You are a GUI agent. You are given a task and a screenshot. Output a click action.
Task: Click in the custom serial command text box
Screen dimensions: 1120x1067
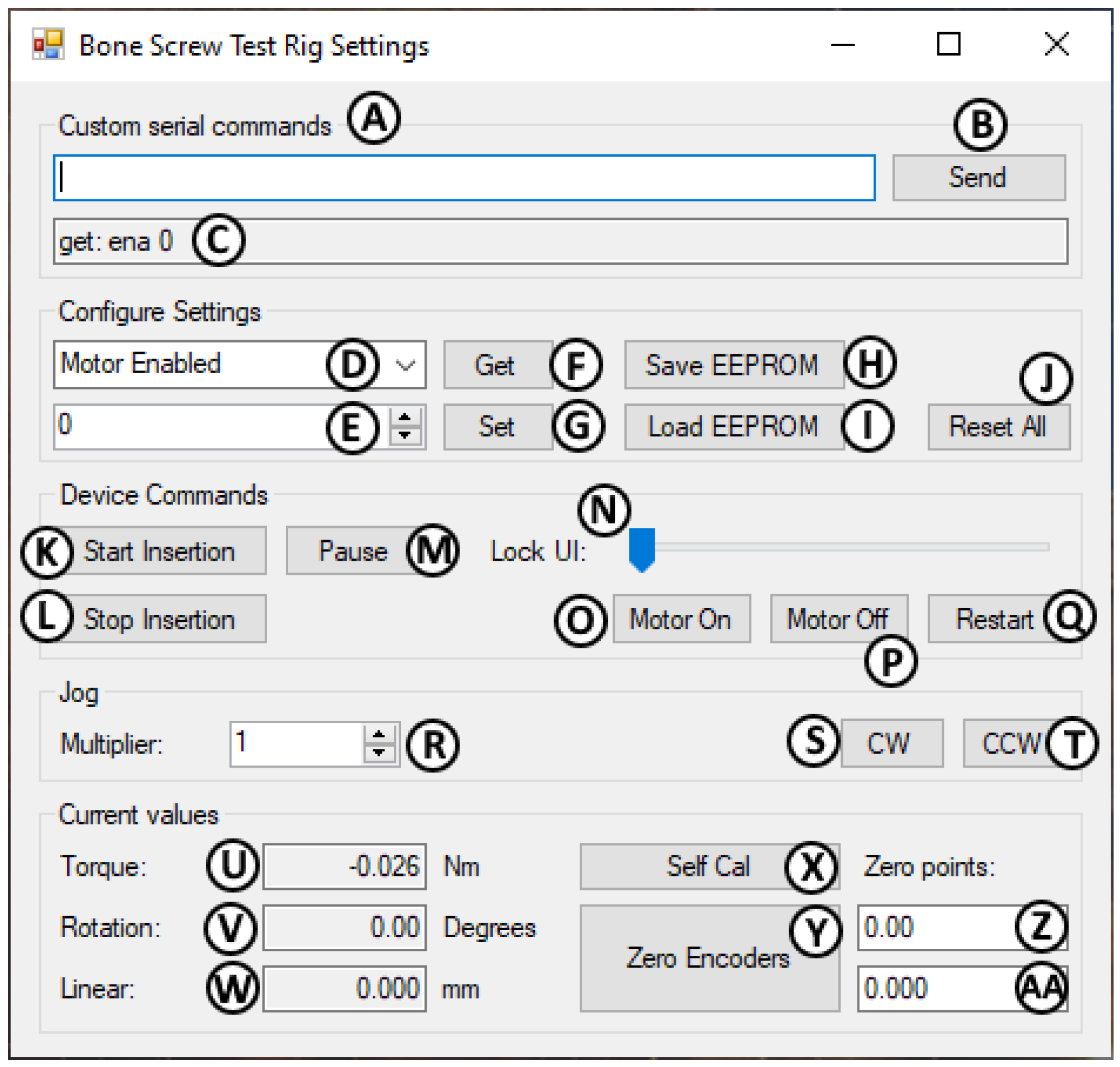tap(464, 178)
